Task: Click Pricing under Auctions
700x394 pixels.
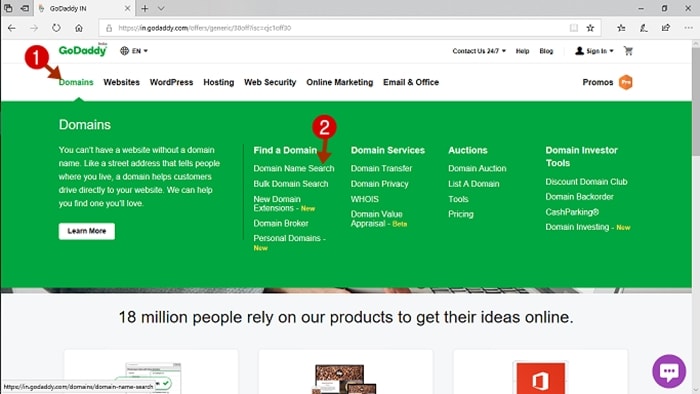Action: (x=461, y=214)
